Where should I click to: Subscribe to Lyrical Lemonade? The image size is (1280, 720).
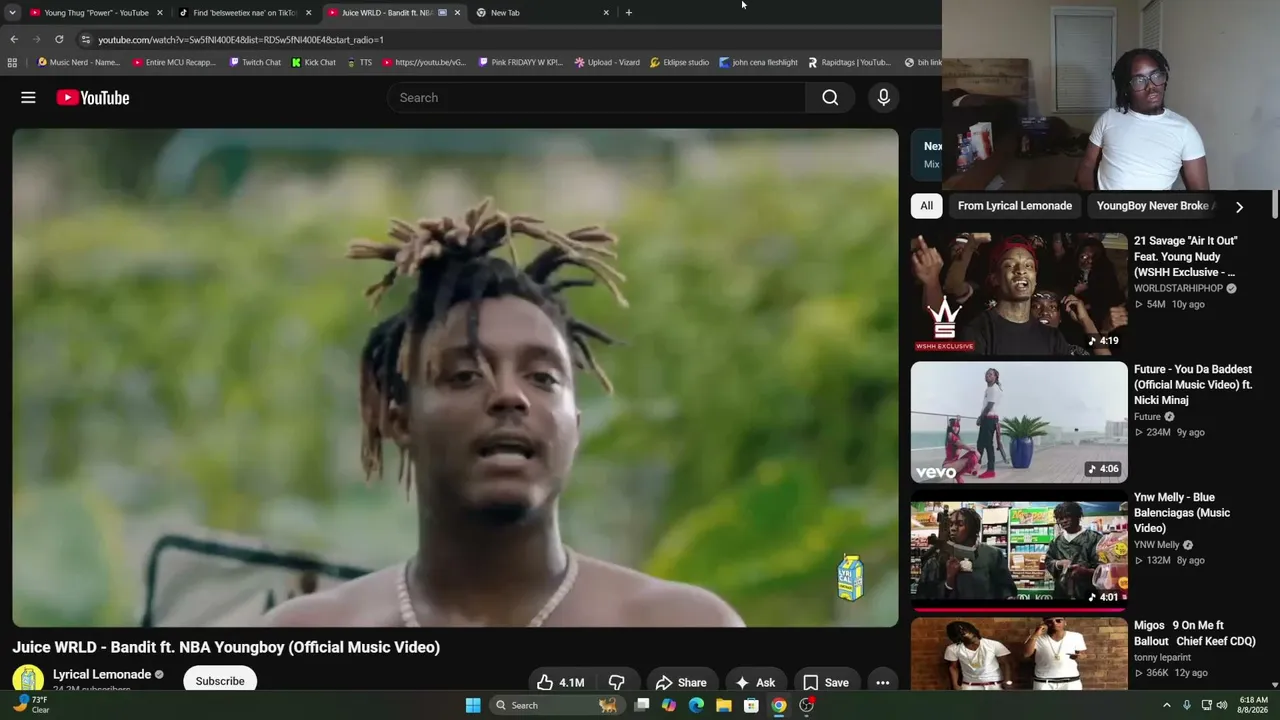[x=220, y=681]
